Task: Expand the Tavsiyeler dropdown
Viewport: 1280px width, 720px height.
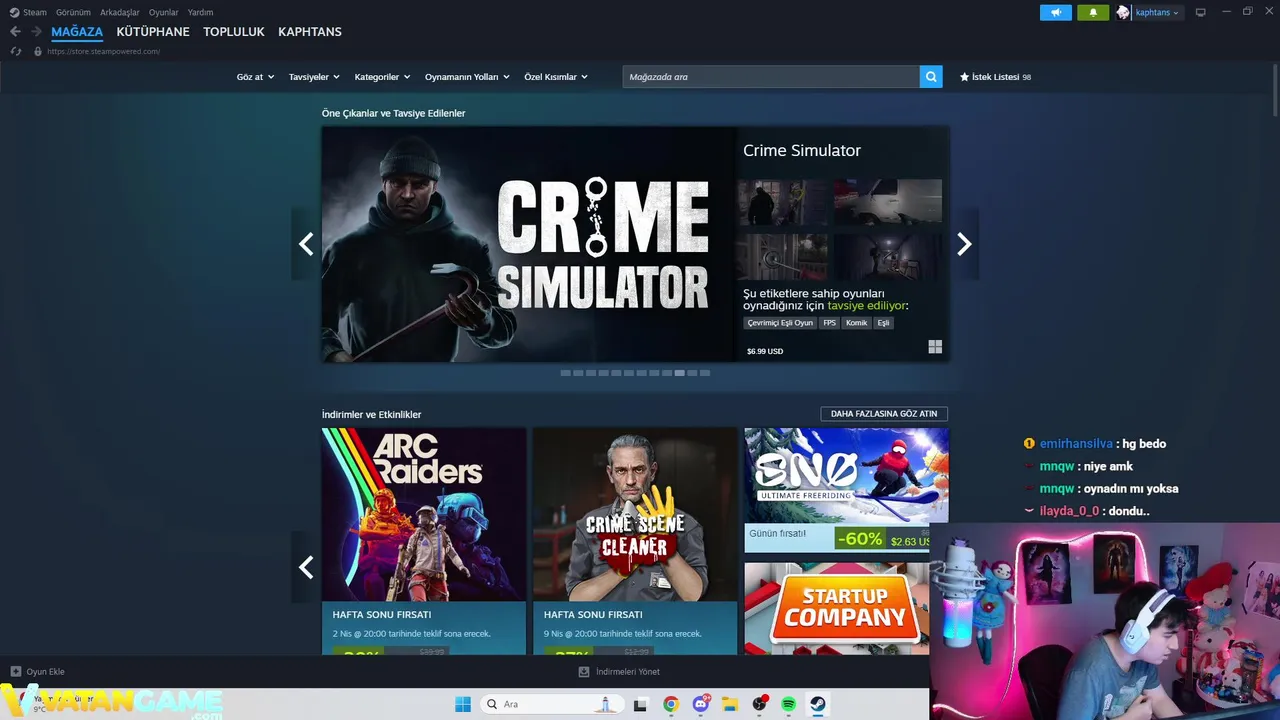Action: point(314,77)
